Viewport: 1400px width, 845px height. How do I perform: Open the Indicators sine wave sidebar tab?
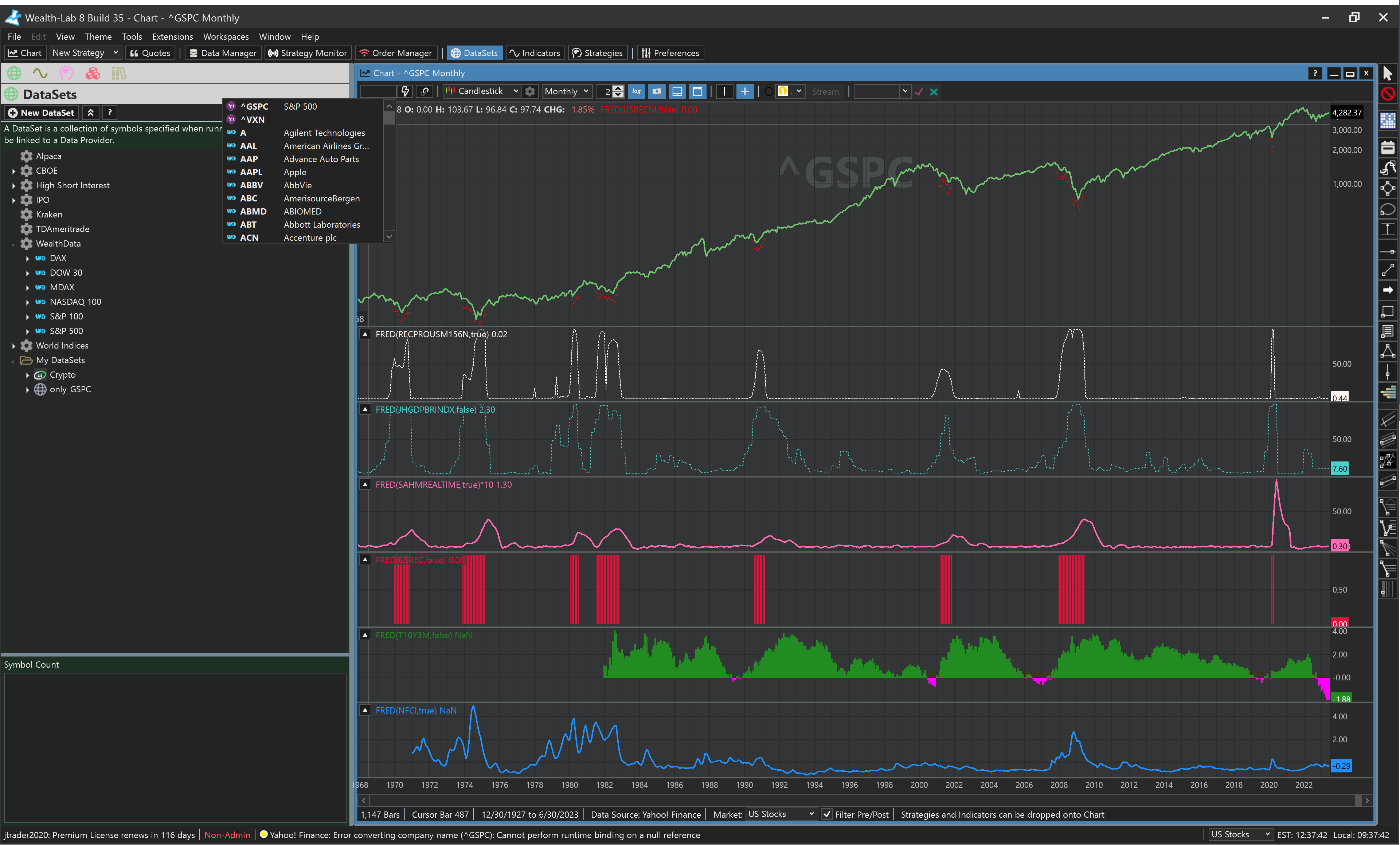(40, 73)
